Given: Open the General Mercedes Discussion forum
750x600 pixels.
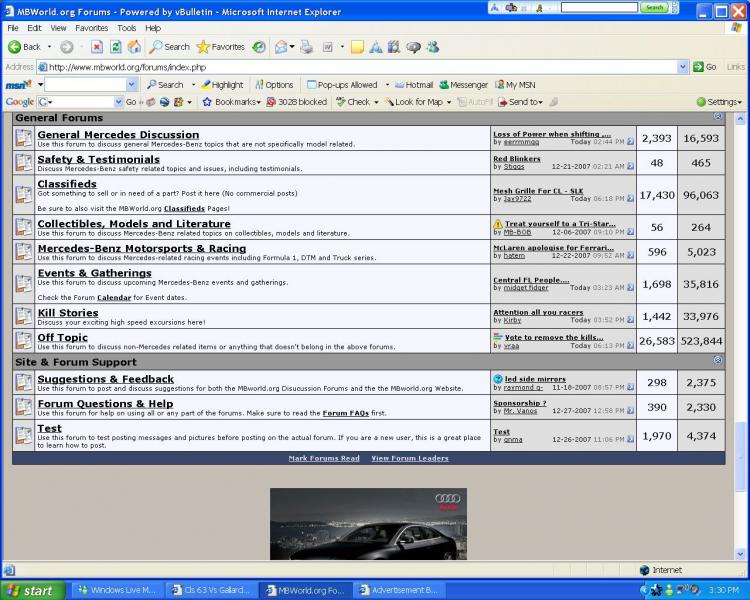Looking at the screenshot, I should [118, 134].
